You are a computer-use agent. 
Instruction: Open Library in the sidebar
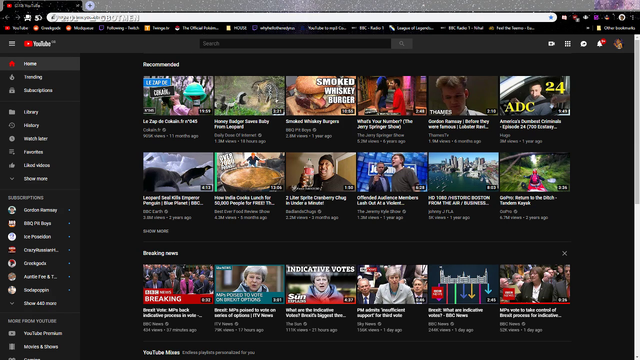(40, 112)
